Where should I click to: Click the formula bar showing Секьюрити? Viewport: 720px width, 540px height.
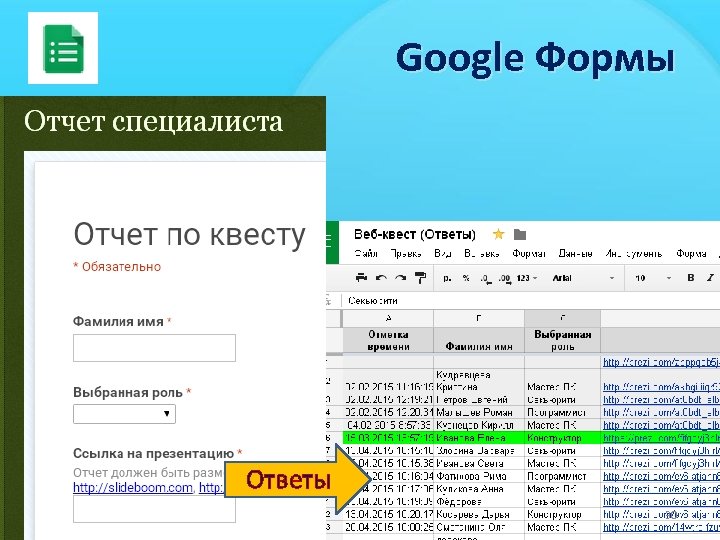tap(531, 301)
